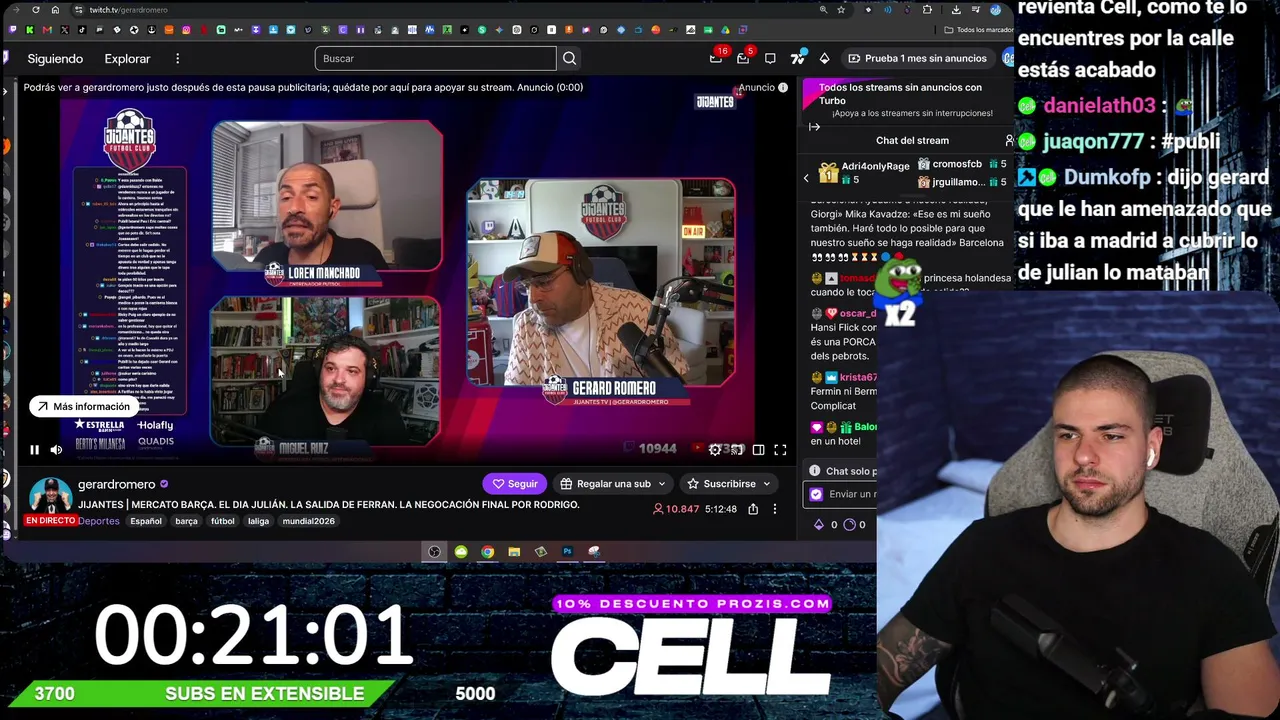Open the inbox notifications with 5 badge
1280x720 pixels.
pos(743,58)
